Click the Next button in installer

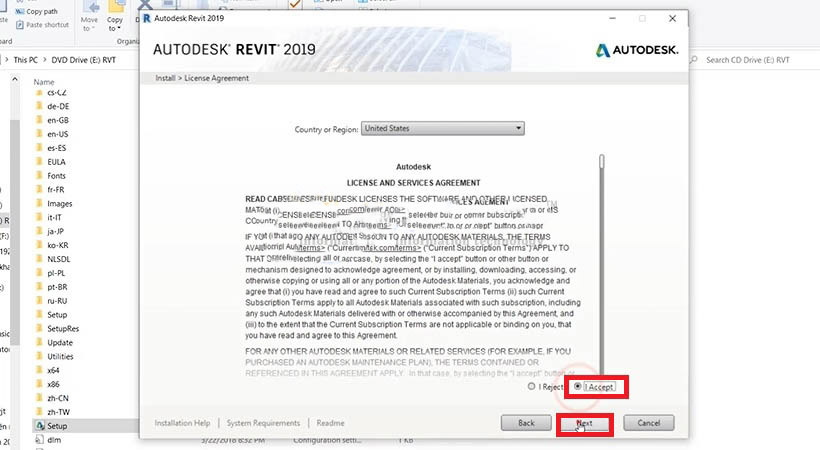pos(584,423)
